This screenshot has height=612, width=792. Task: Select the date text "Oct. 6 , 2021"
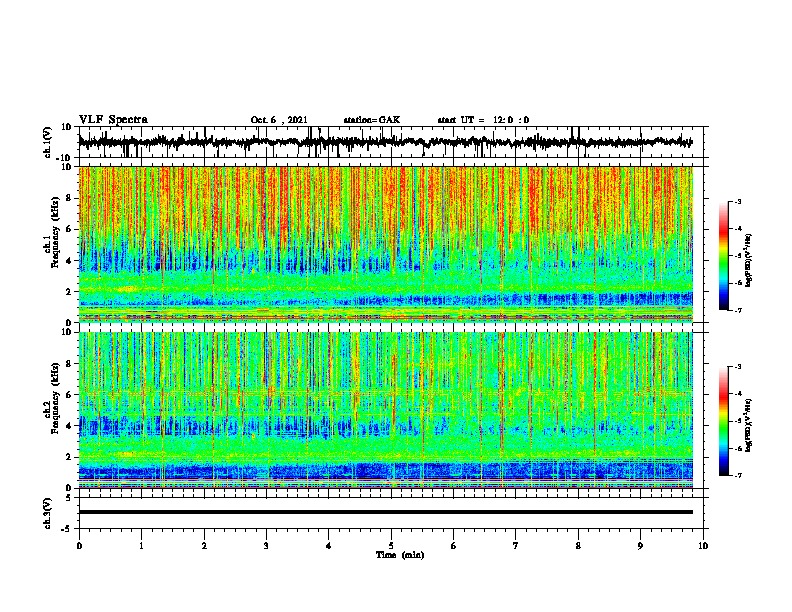click(x=279, y=120)
